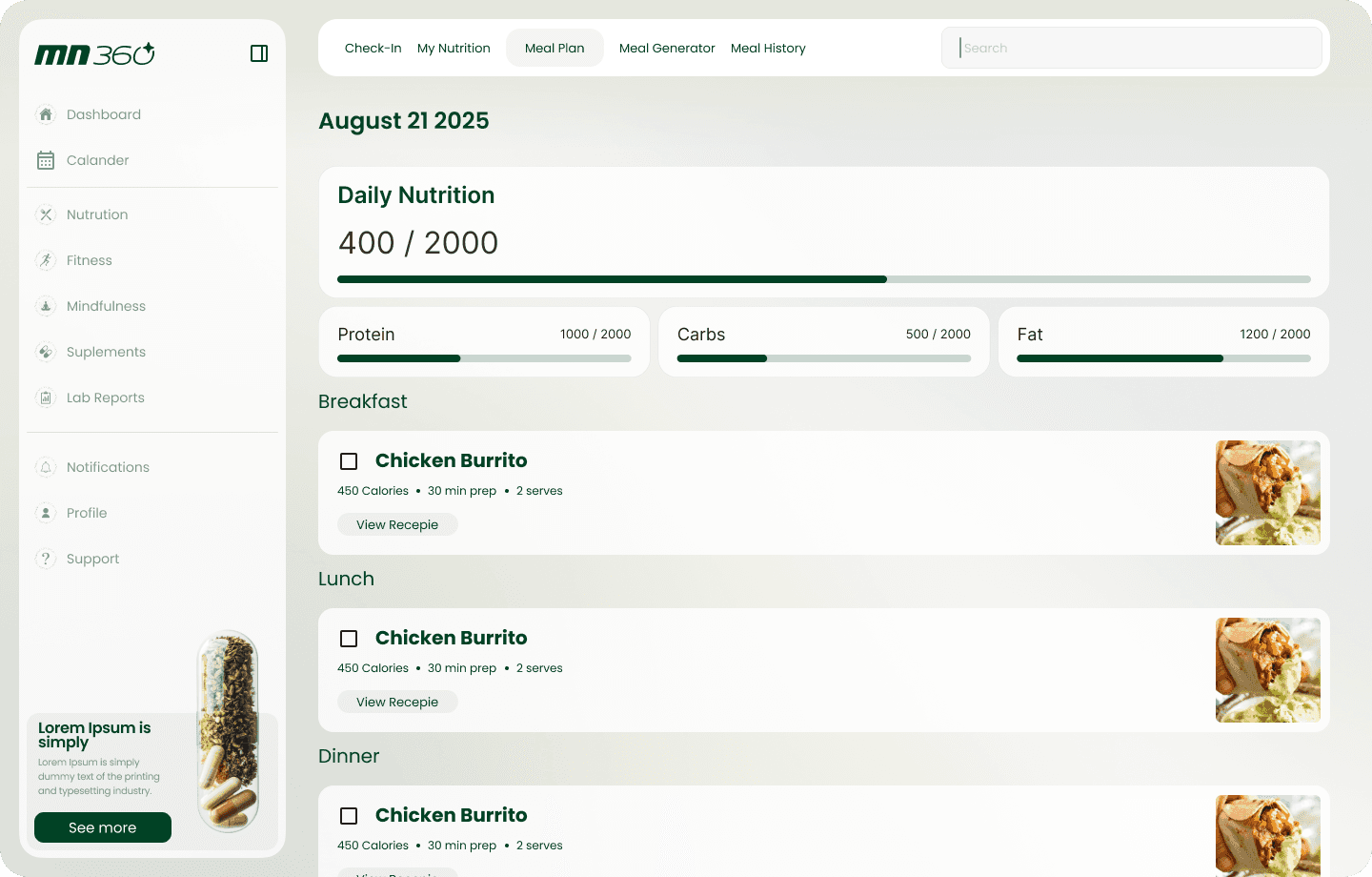
Task: Open Profile from the sidebar
Action: (87, 513)
